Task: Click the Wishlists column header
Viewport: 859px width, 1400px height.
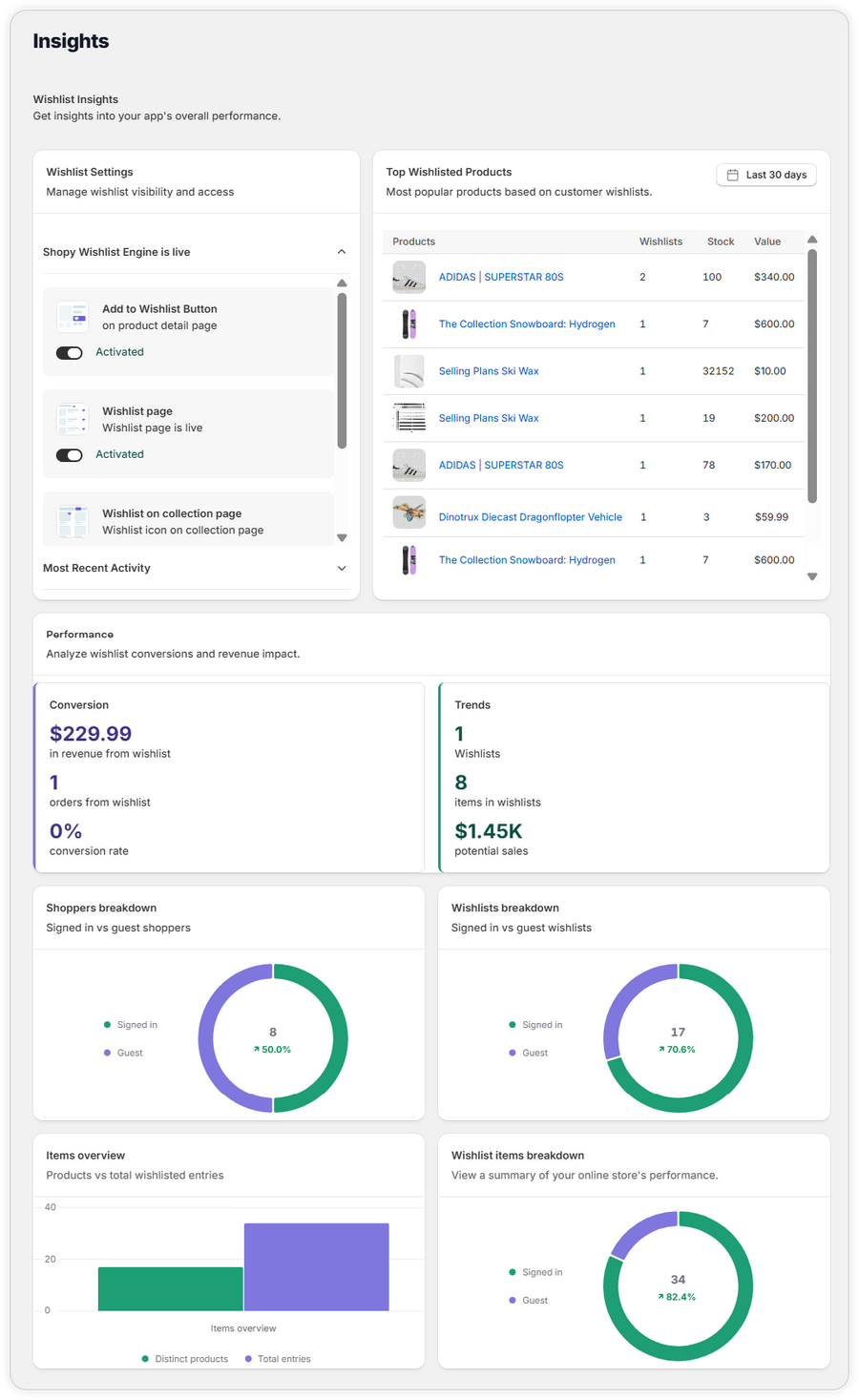Action: coord(660,241)
